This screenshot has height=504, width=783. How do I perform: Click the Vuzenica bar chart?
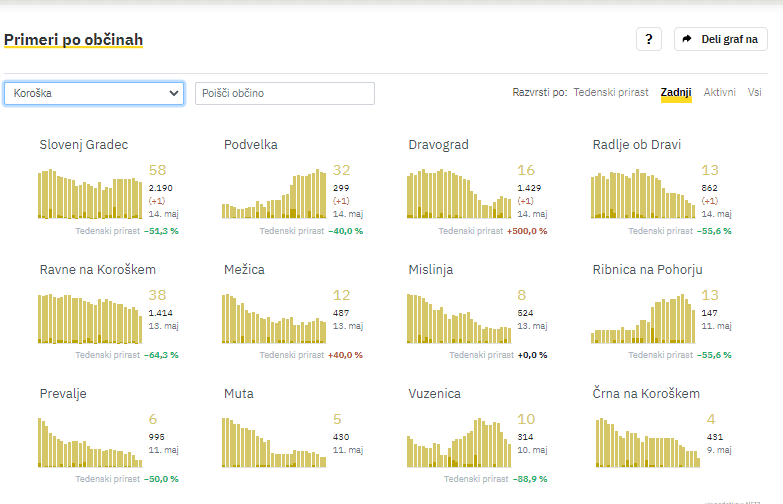click(459, 442)
